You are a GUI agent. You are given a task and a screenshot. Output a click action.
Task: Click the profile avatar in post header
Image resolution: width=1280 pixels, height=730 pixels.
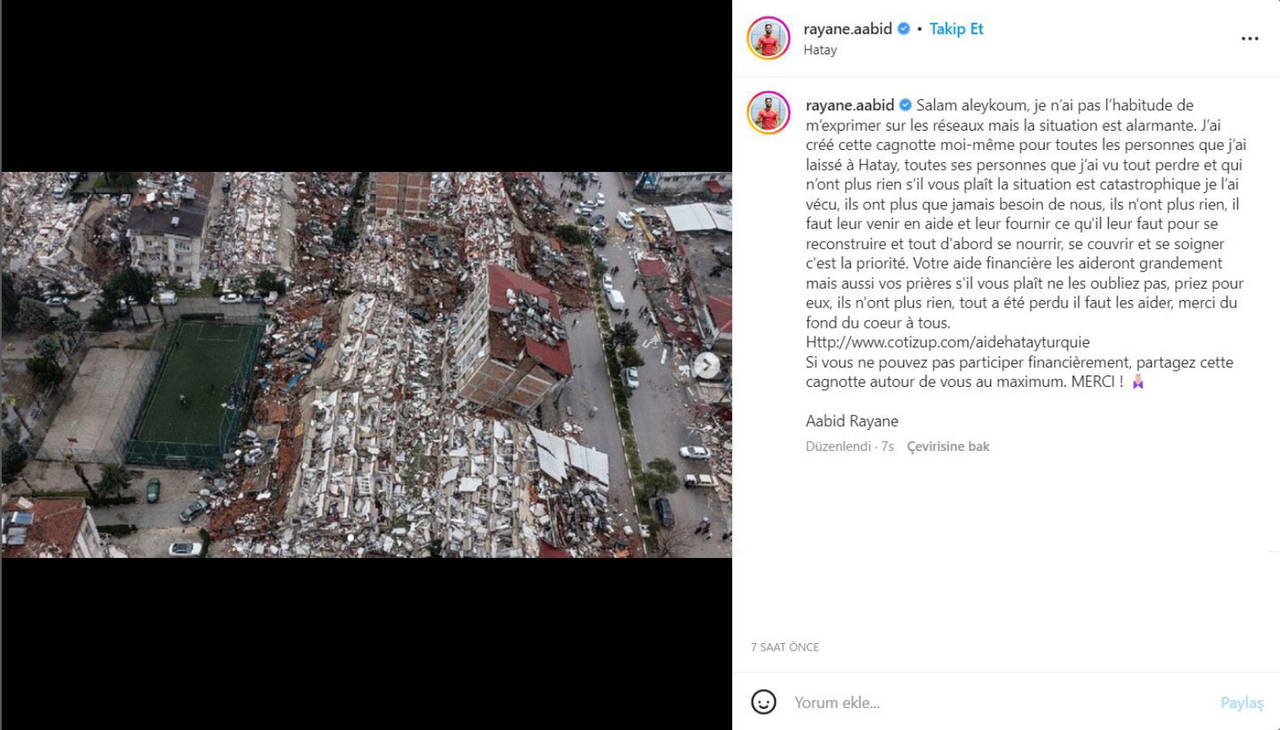click(x=768, y=38)
